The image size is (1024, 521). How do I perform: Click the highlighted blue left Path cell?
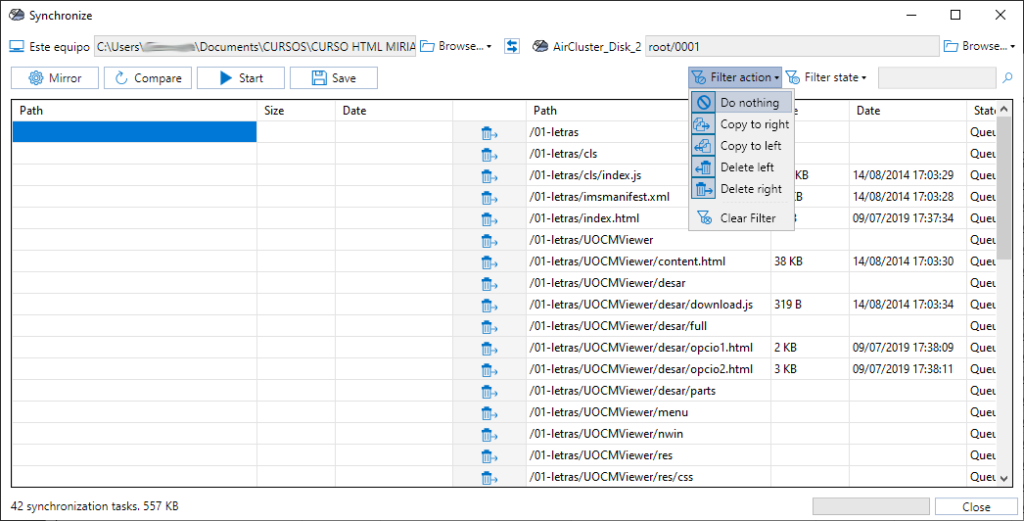click(135, 132)
